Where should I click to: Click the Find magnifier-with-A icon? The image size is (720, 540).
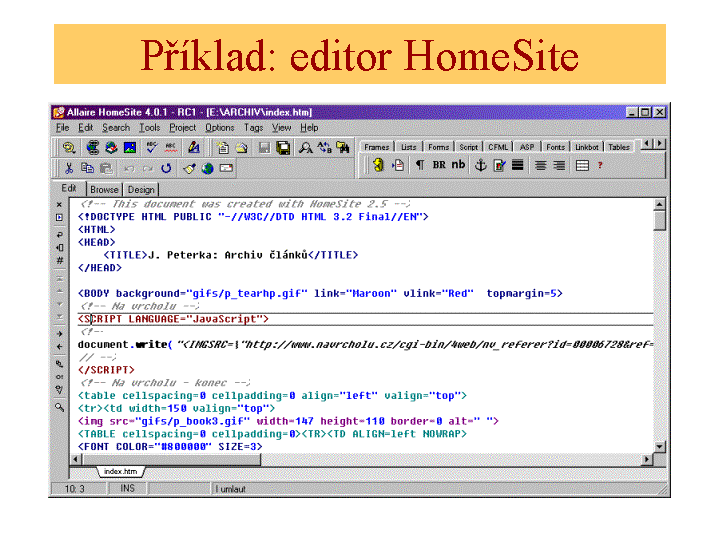[x=305, y=147]
